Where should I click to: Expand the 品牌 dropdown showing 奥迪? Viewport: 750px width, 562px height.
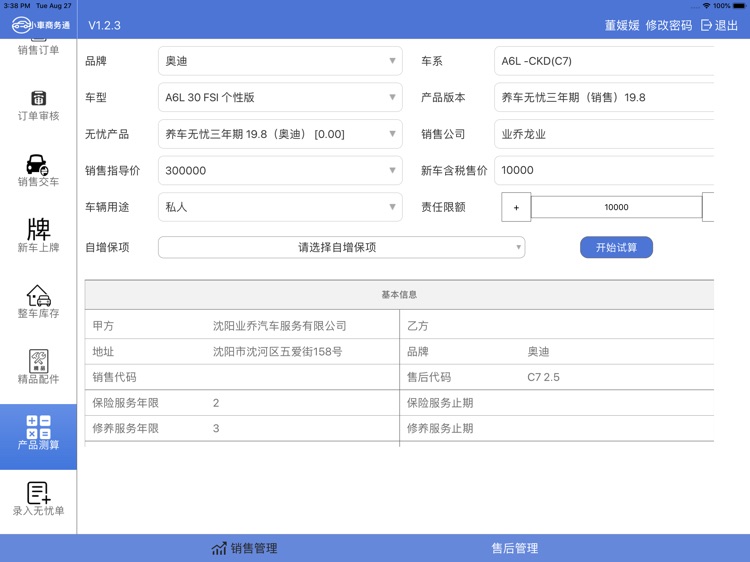pyautogui.click(x=280, y=61)
